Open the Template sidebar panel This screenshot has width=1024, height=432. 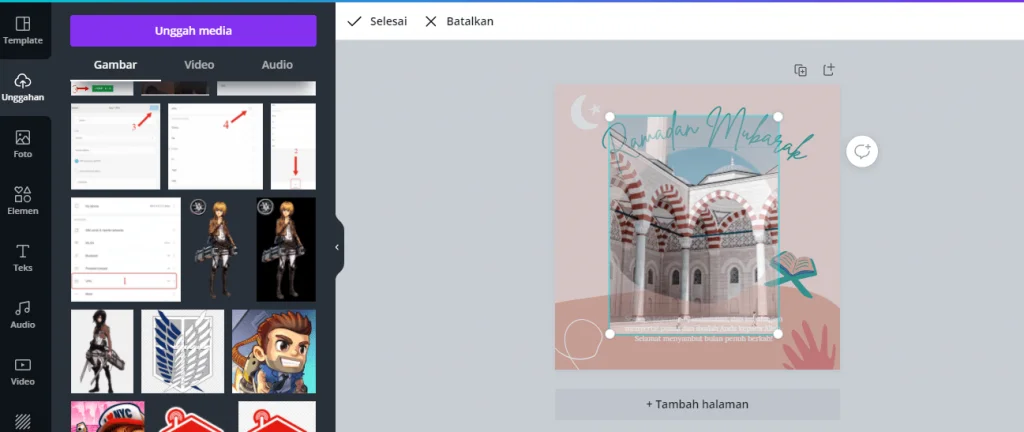click(x=22, y=30)
